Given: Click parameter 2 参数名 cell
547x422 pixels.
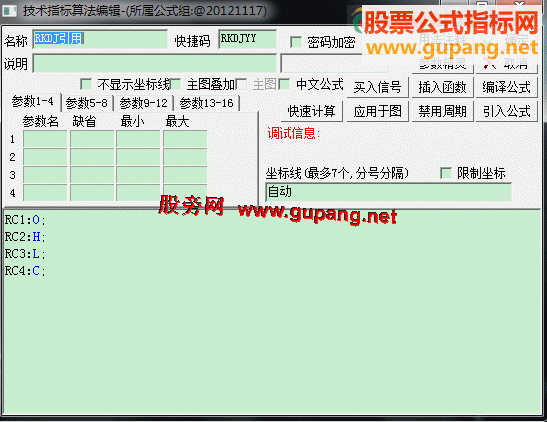Looking at the screenshot, I should (45, 157).
